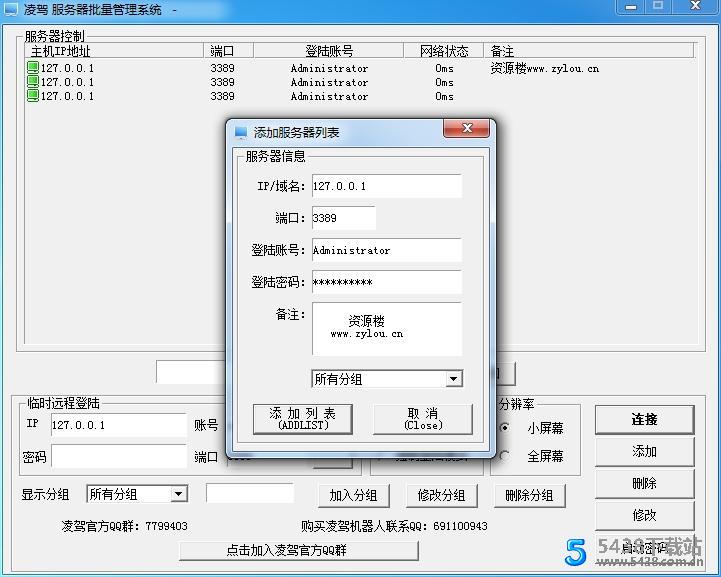
Task: Click the second row's Administrator cell
Action: pyautogui.click(x=329, y=82)
